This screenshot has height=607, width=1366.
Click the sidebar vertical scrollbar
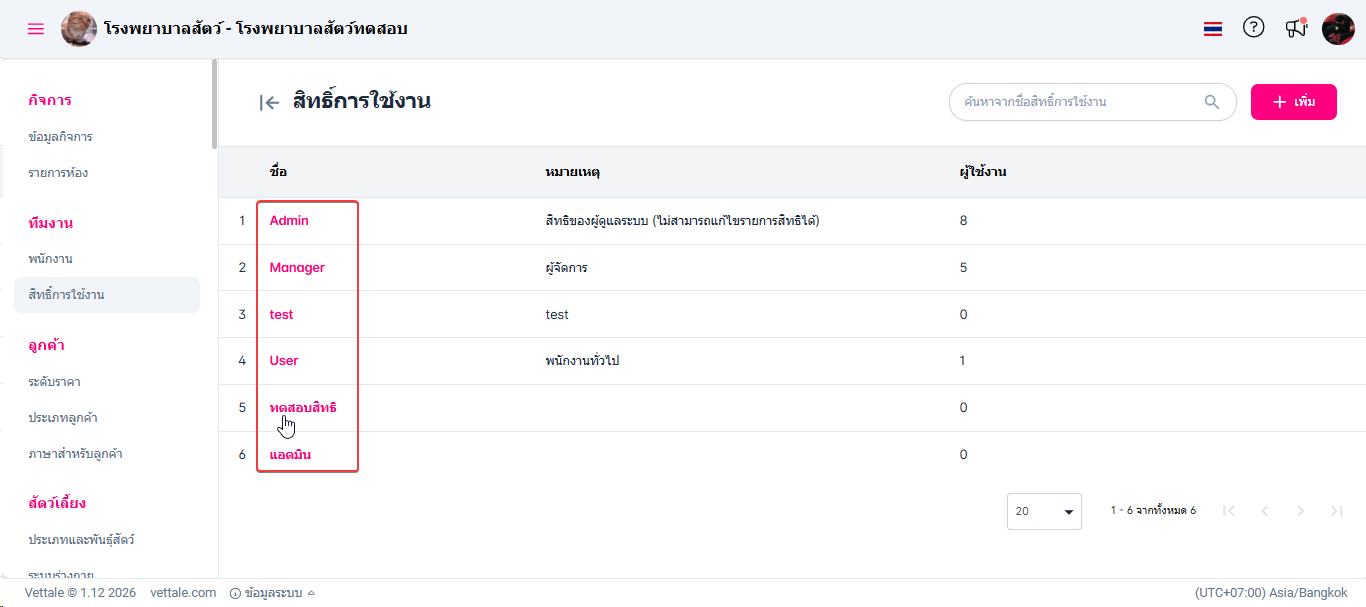[214, 104]
